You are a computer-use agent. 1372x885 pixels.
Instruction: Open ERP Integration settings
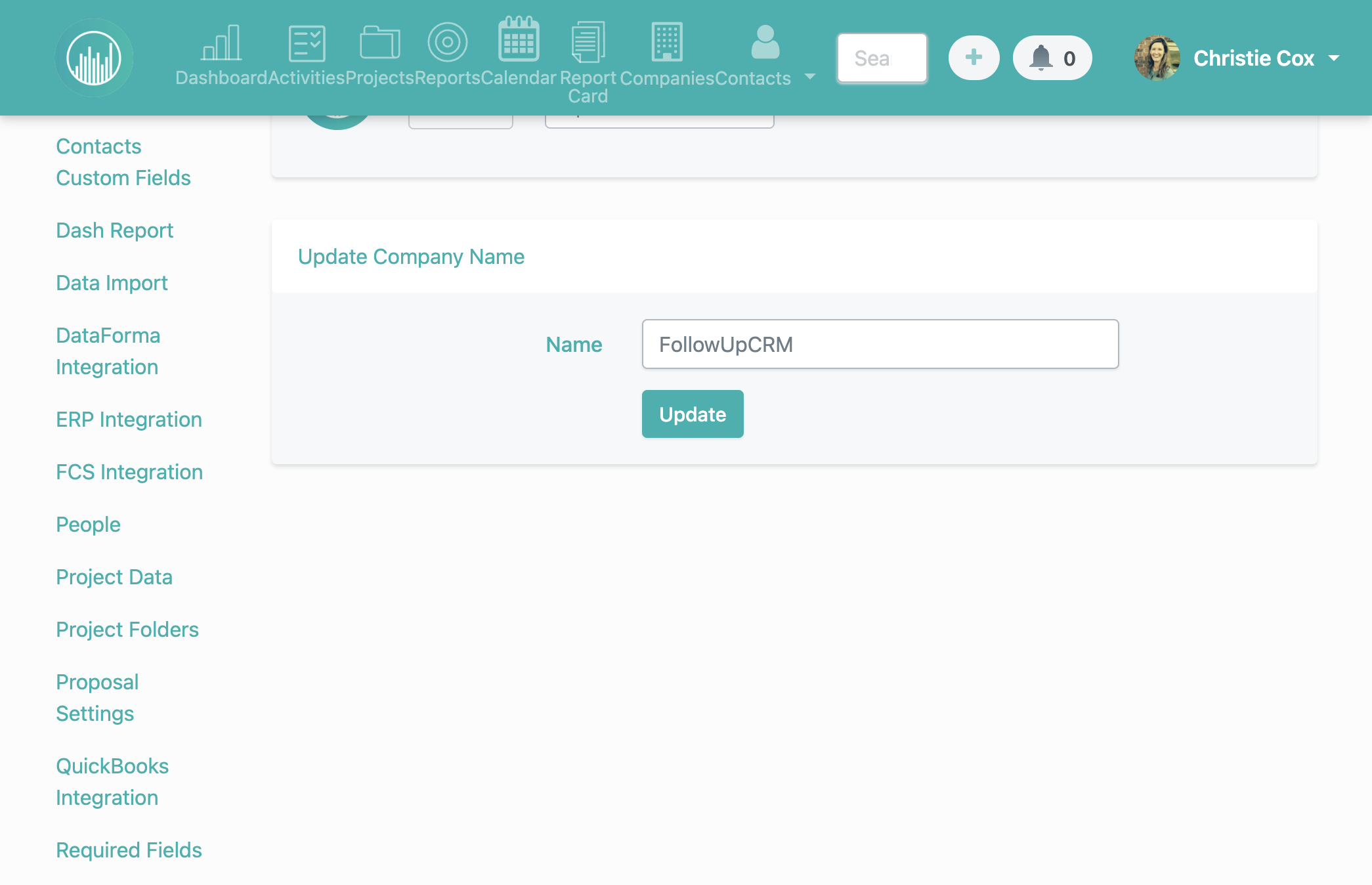tap(129, 420)
